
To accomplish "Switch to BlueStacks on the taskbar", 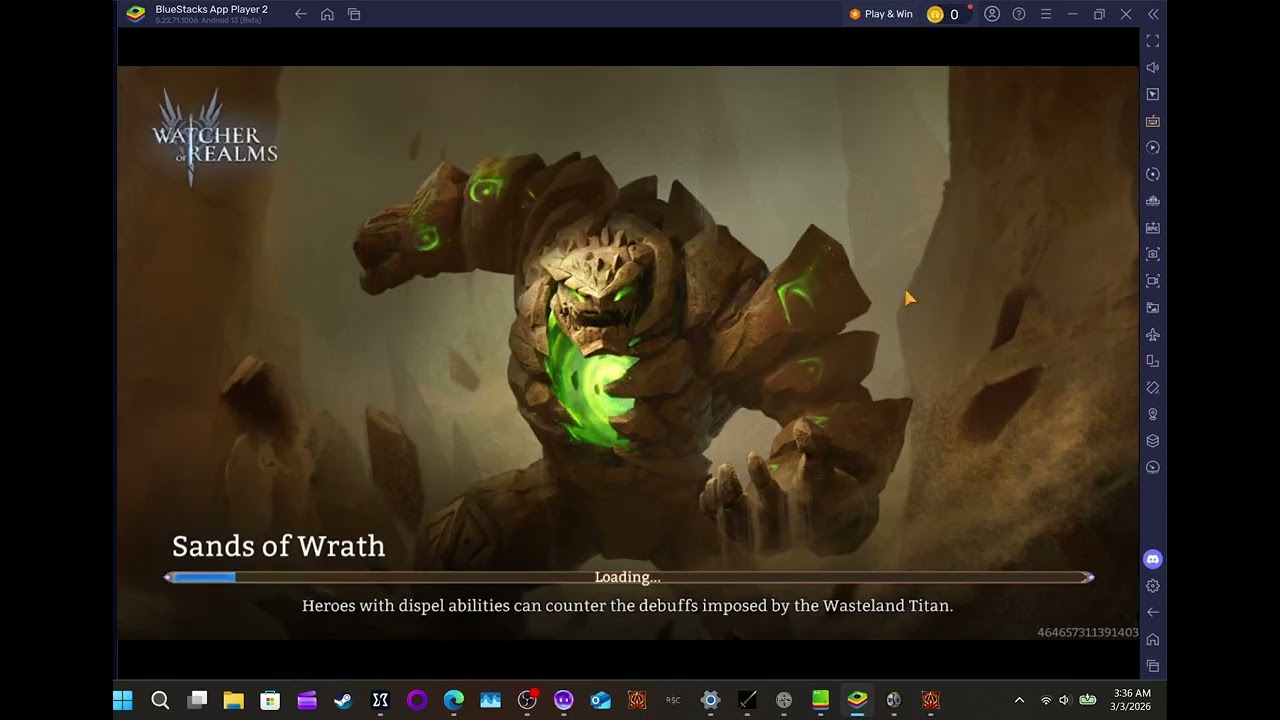I will coord(857,700).
